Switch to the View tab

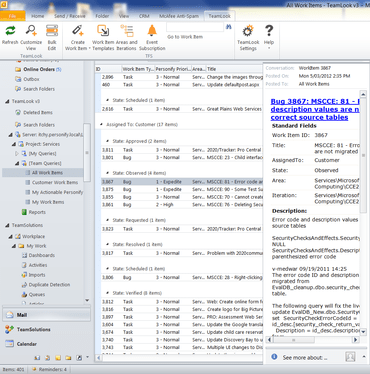coord(124,16)
